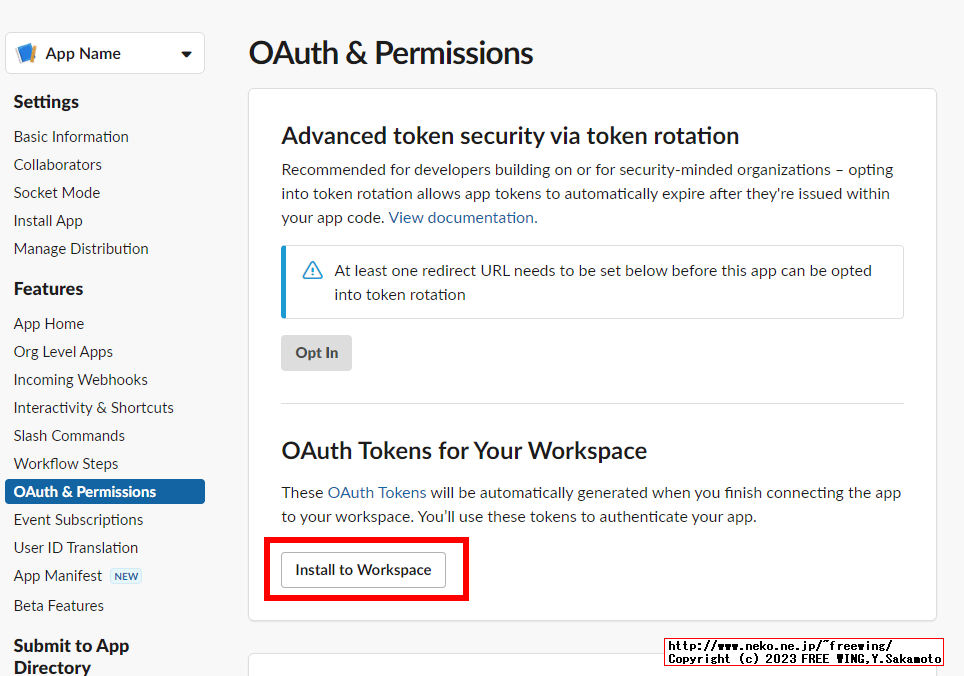
Task: Select Manage Distribution
Action: click(80, 248)
